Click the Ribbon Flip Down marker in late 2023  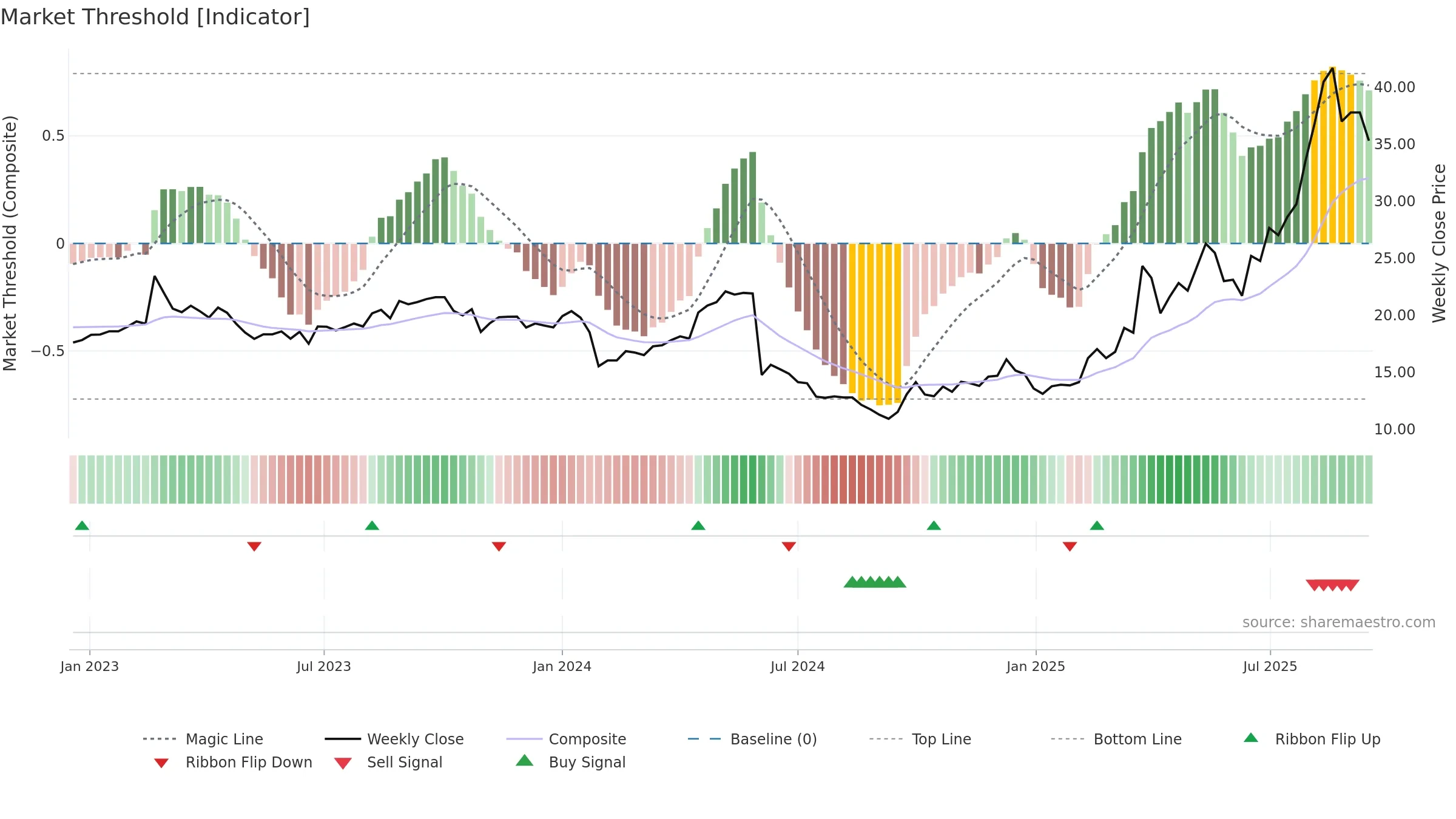499,547
